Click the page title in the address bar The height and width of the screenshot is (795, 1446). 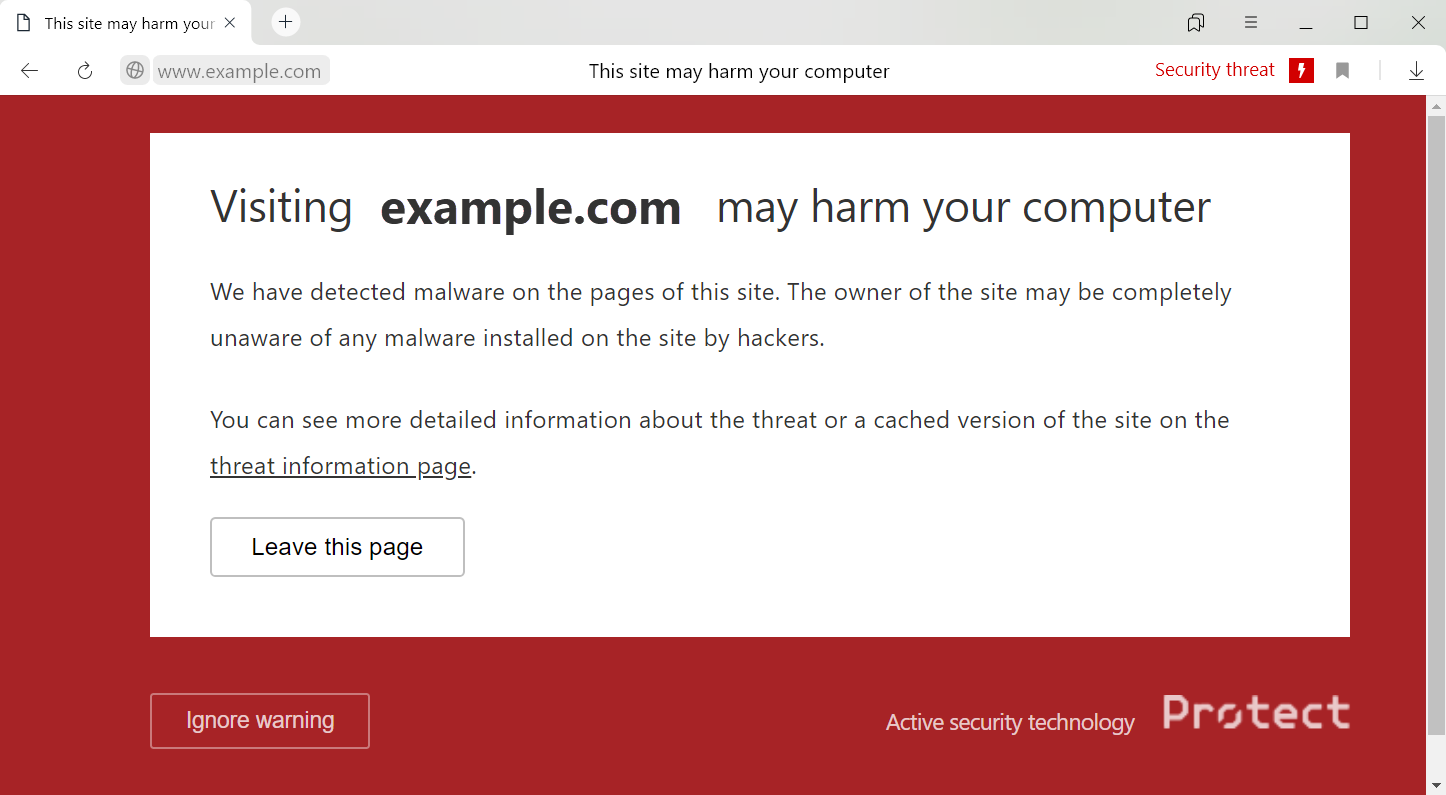tap(739, 71)
